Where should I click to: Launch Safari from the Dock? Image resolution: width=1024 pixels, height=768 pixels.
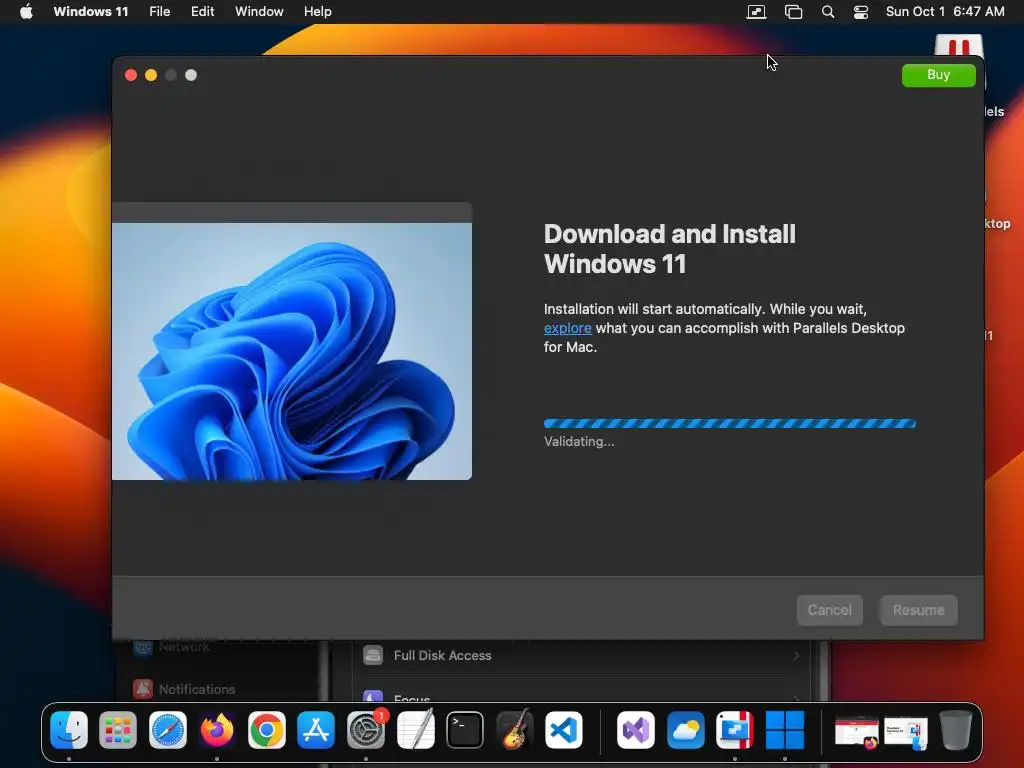coord(168,729)
